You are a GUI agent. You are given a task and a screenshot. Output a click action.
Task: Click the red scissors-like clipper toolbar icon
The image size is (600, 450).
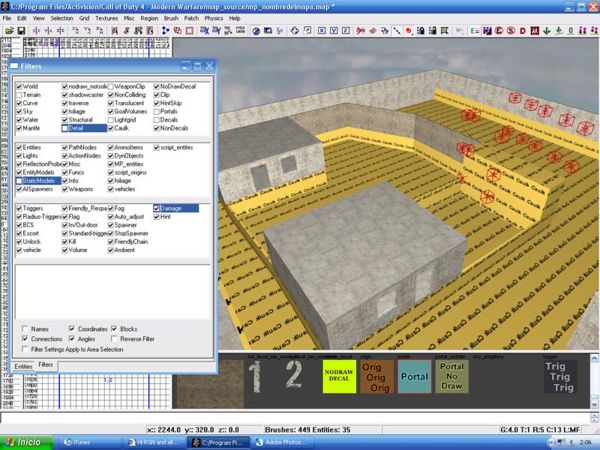(360, 31)
